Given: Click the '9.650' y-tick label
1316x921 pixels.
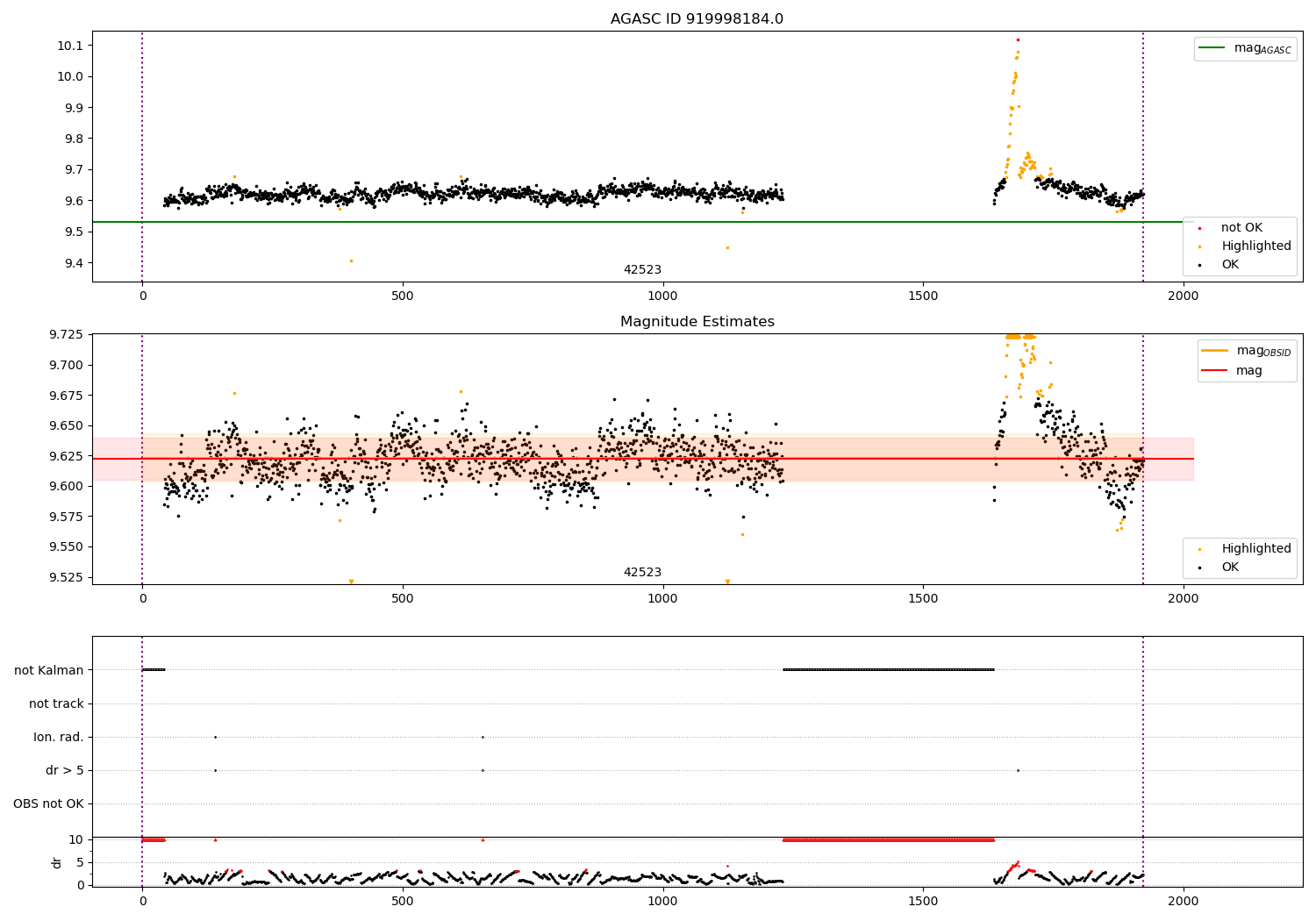Looking at the screenshot, I should pos(67,426).
